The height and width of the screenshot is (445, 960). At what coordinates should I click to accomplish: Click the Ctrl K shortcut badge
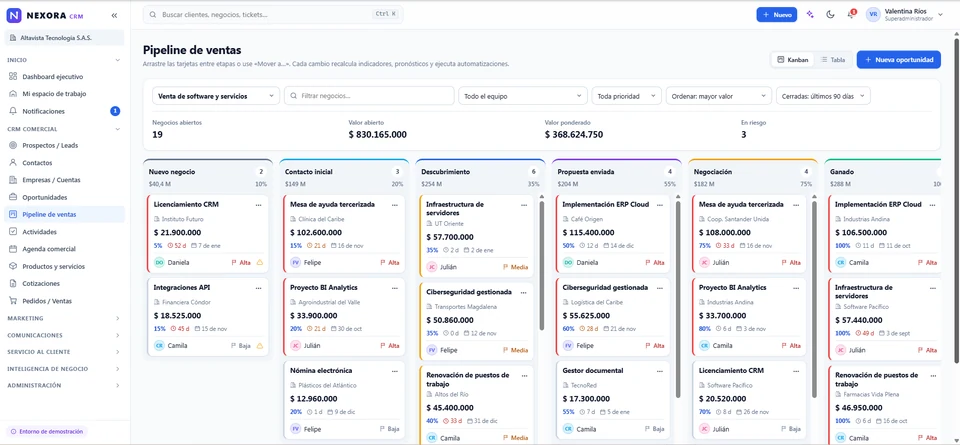pos(384,14)
